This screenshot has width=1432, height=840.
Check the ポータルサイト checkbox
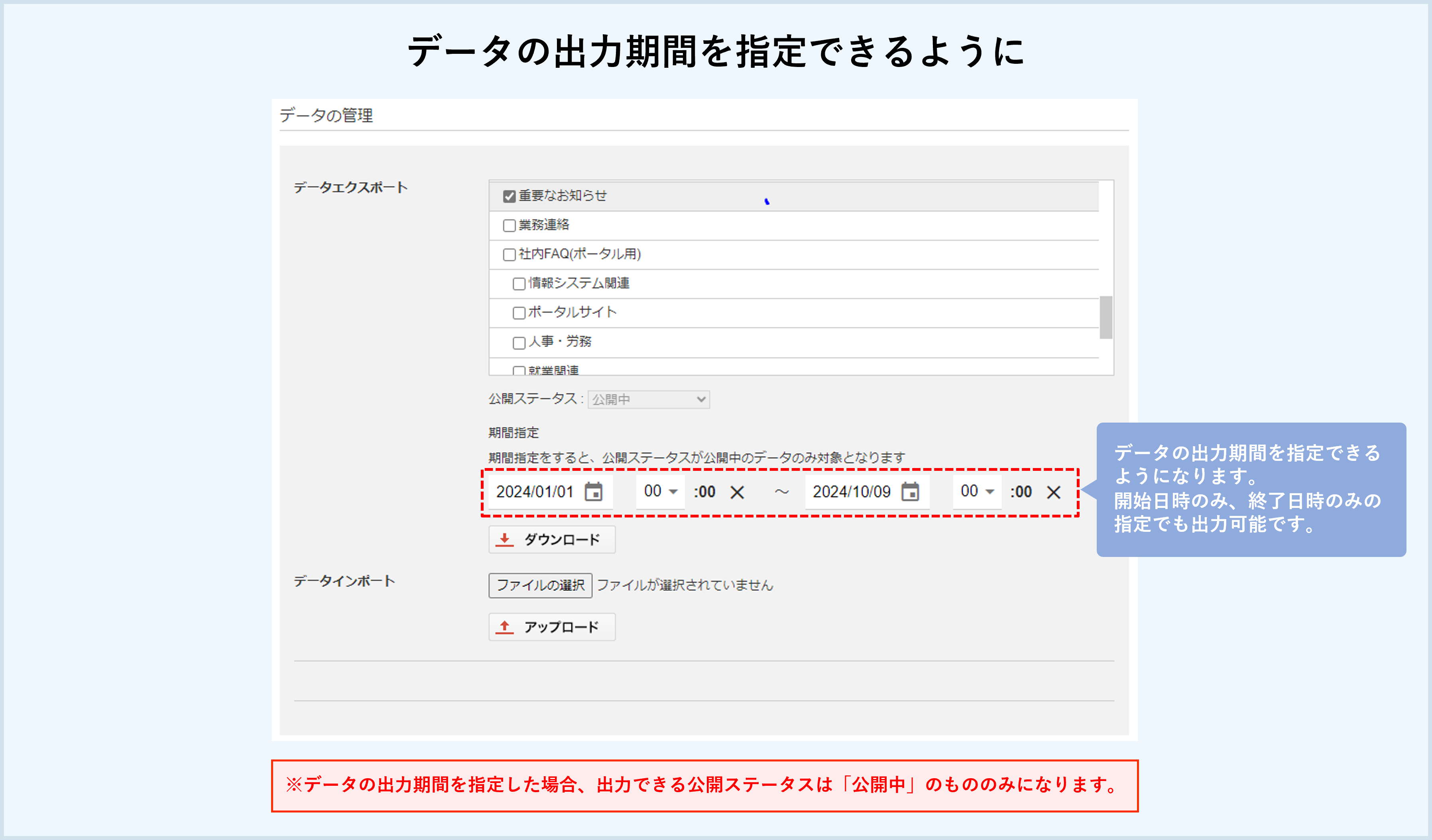tap(519, 313)
